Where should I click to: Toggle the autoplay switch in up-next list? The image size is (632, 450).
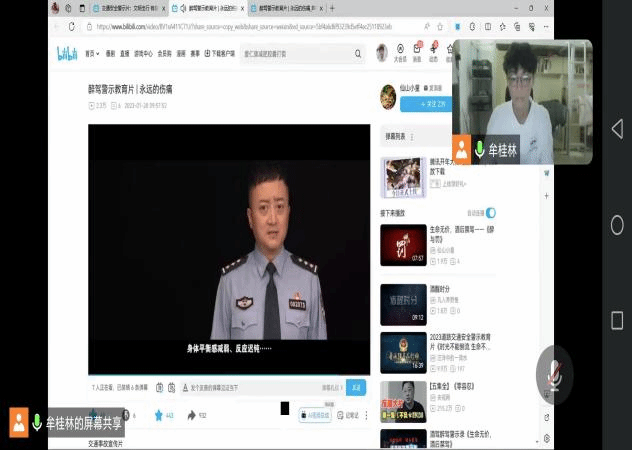pos(491,213)
